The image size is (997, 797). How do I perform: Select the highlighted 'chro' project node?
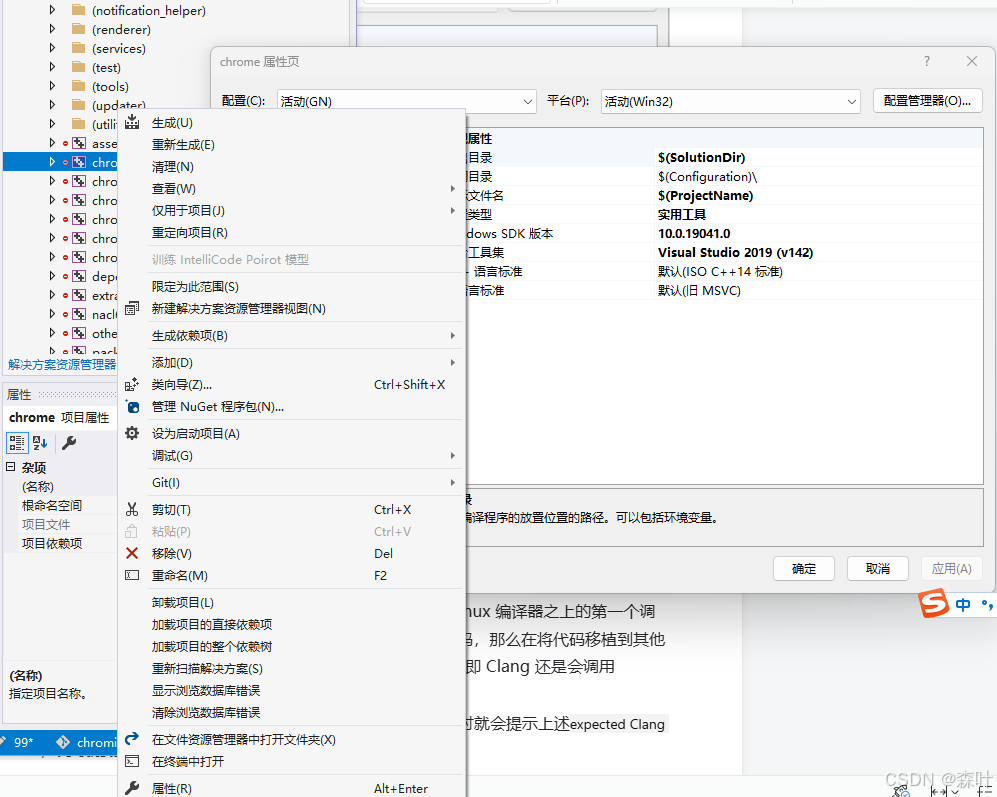(61, 162)
